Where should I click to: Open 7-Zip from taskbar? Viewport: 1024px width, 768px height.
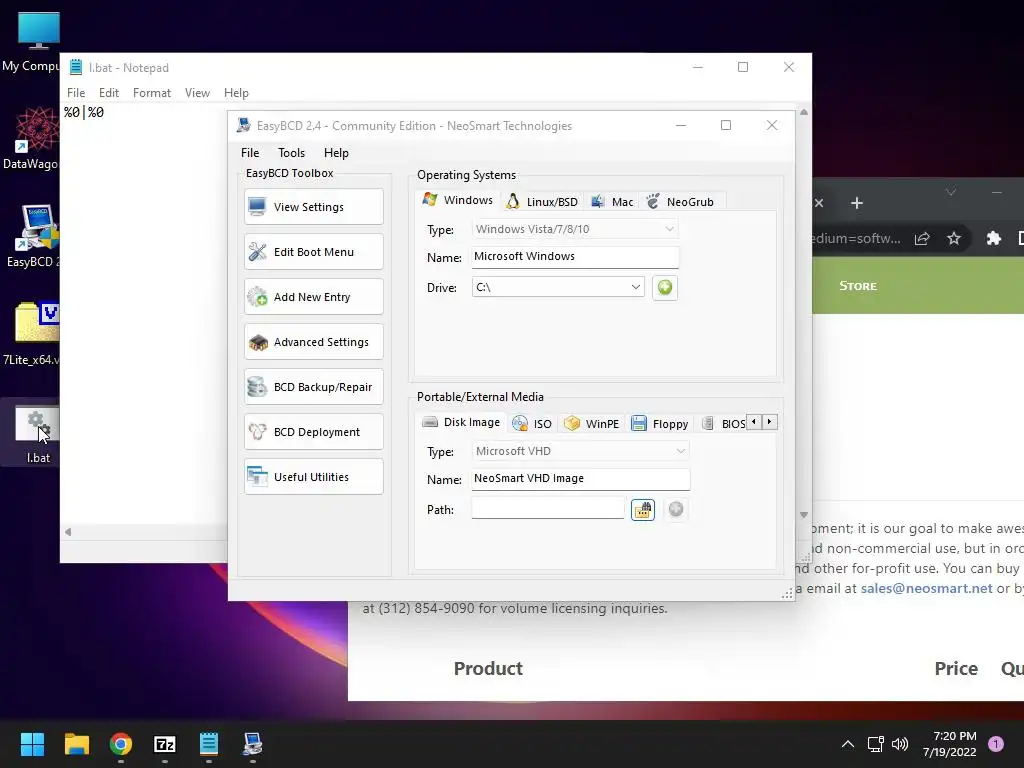(165, 744)
